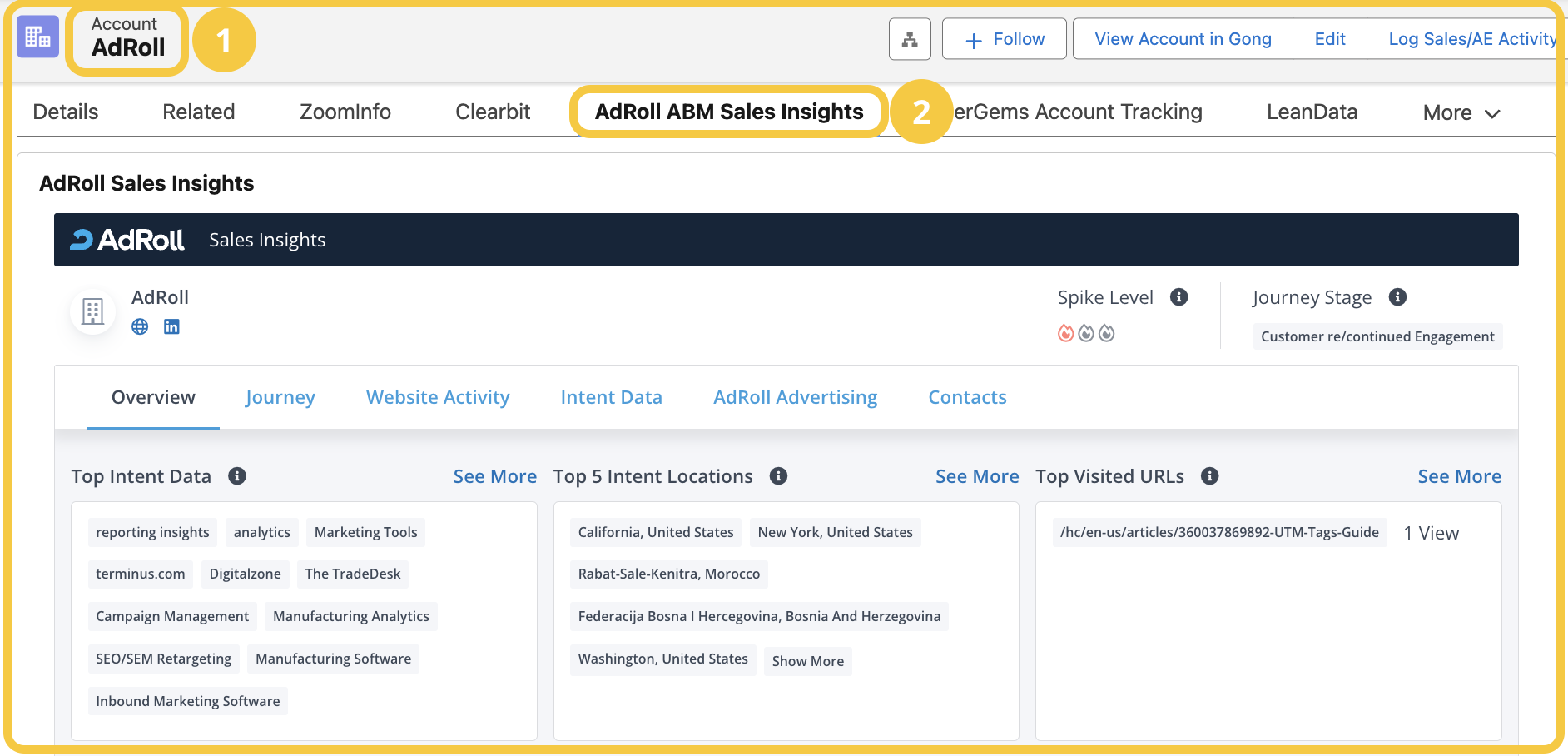Screen dimensions: 1568x756
Task: Click See More for Top Visited URLs
Action: (x=1459, y=476)
